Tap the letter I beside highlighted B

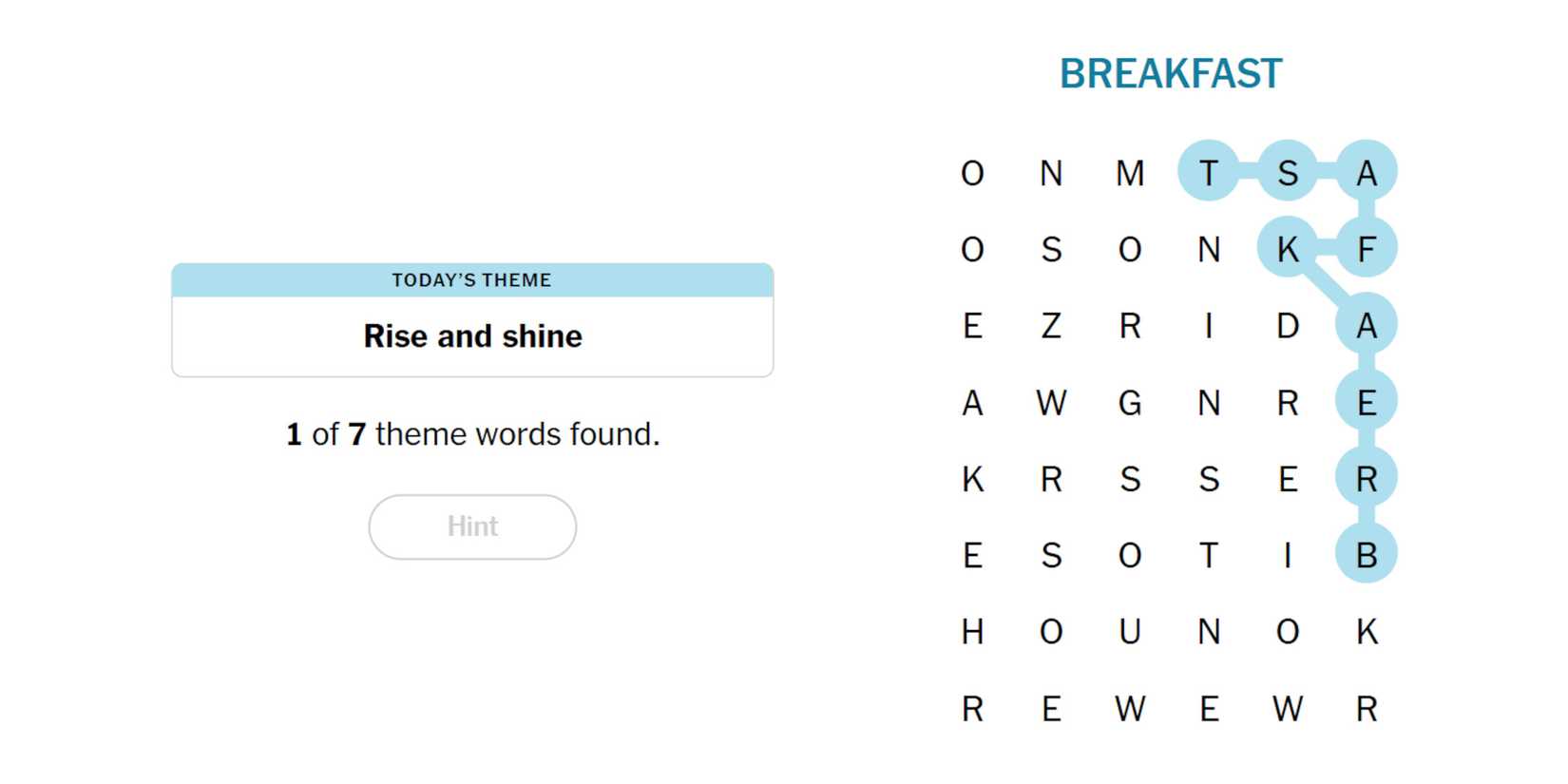tap(1287, 555)
